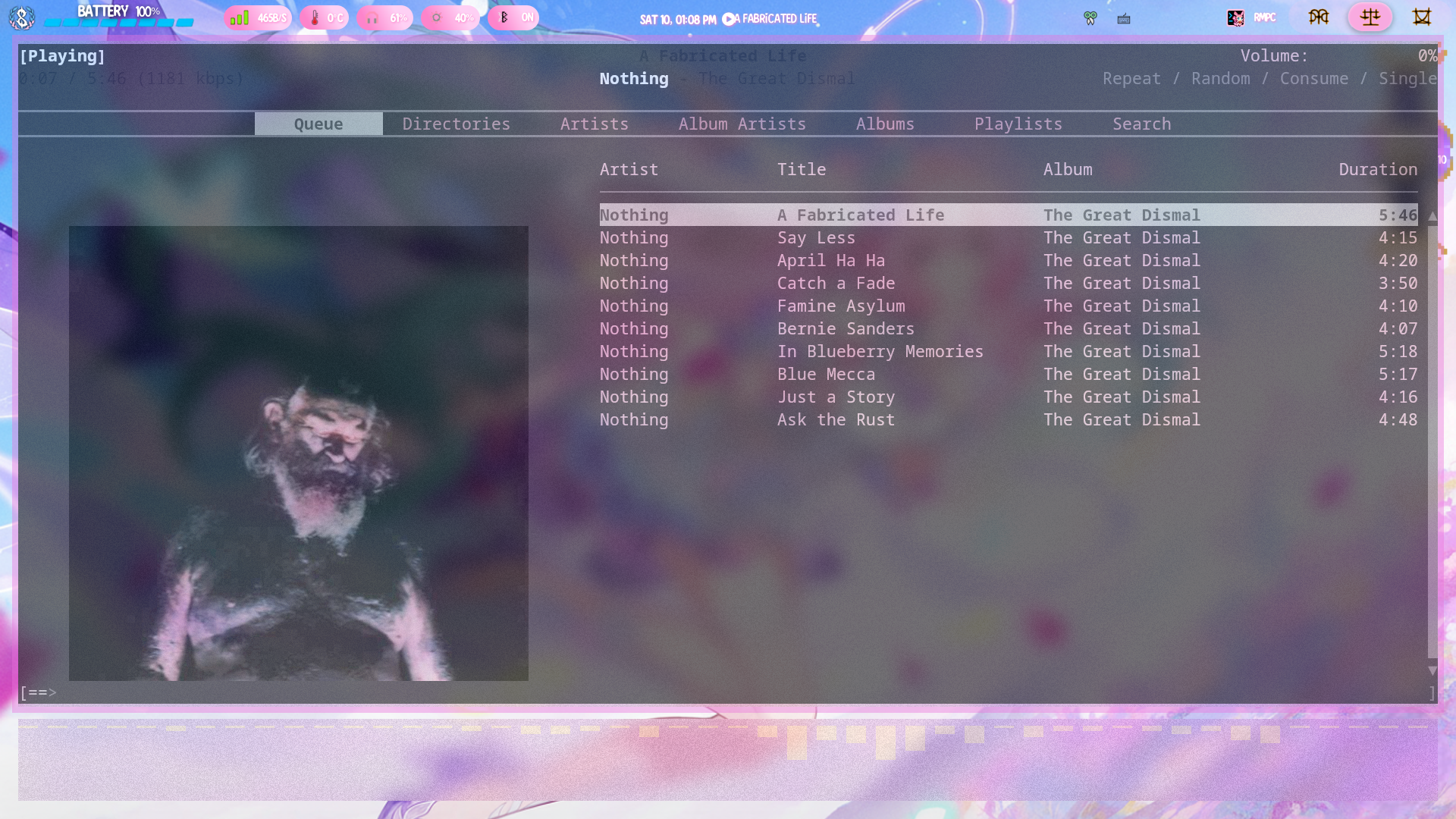1456x819 pixels.
Task: Open the Search tab
Action: click(x=1141, y=124)
